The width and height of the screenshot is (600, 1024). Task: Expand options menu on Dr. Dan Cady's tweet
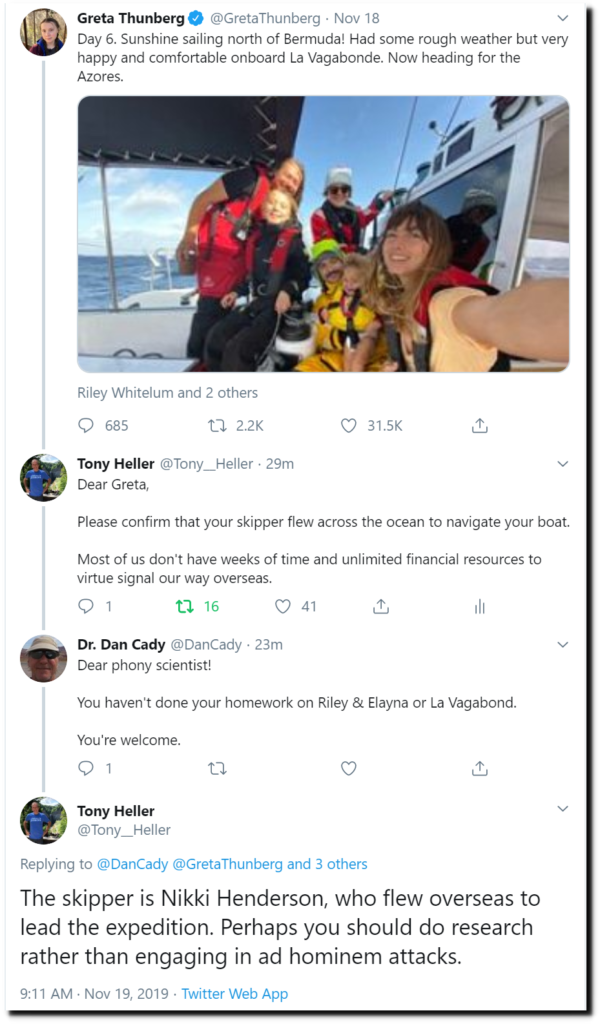coord(563,644)
